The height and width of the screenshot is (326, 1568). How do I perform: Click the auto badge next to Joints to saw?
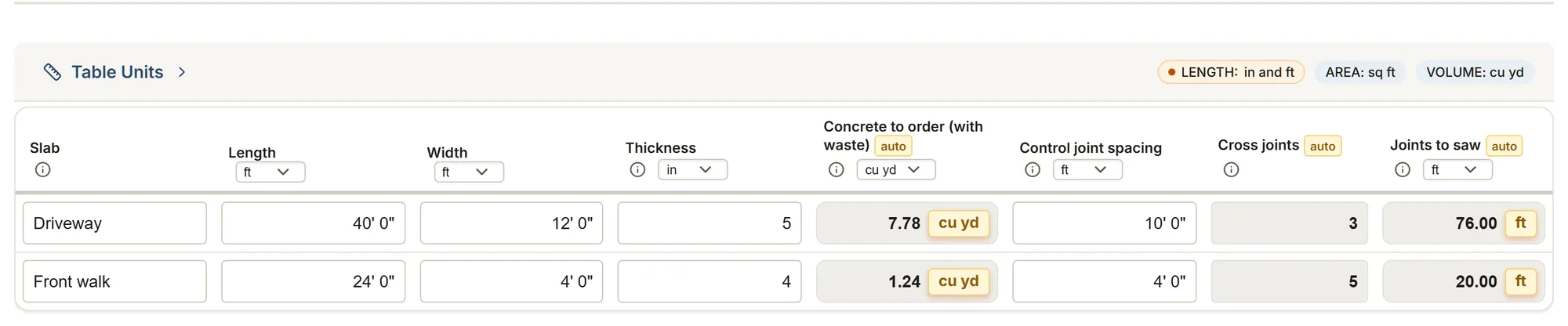tap(1504, 147)
